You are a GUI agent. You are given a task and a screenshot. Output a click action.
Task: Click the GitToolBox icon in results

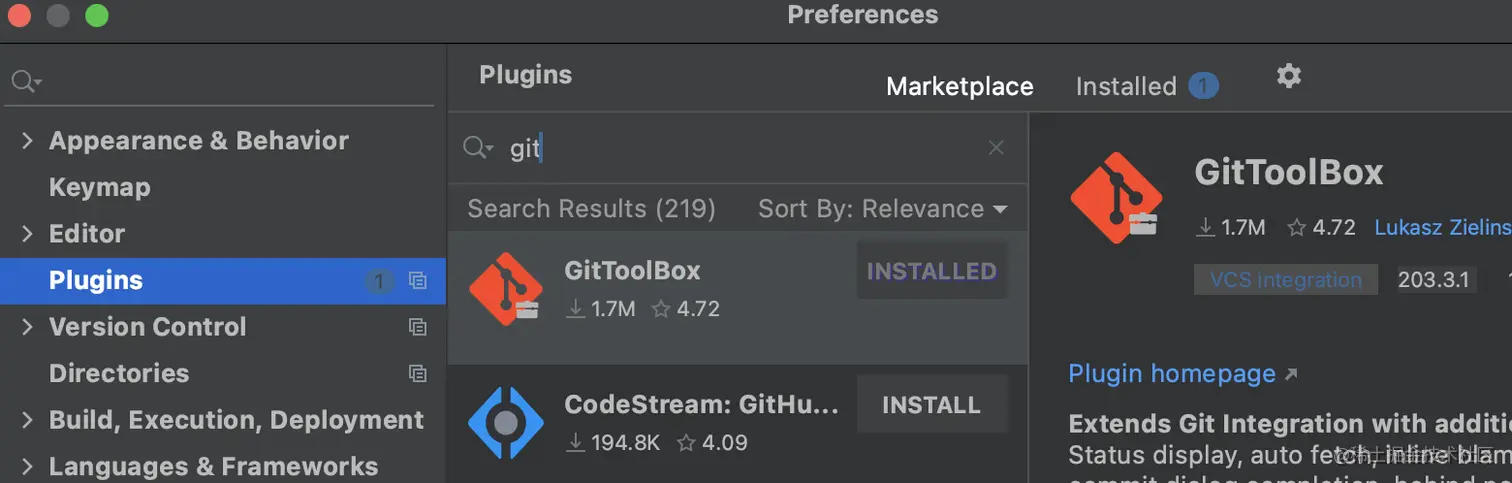(506, 289)
